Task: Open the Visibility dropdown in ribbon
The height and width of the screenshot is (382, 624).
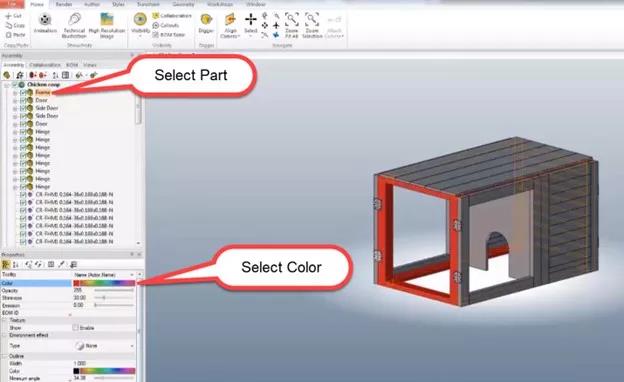Action: coord(140,25)
